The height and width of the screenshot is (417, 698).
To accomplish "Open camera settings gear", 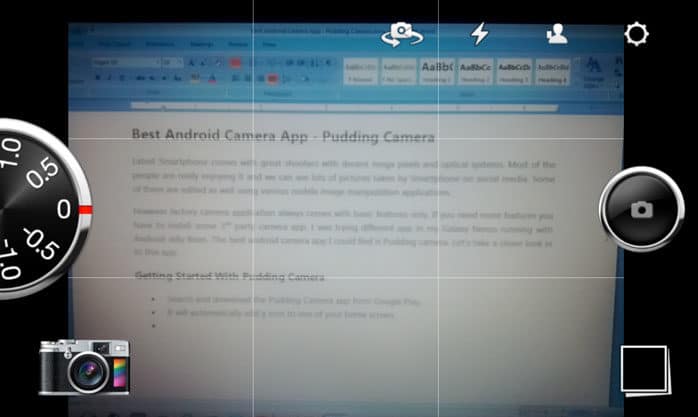I will (x=636, y=34).
